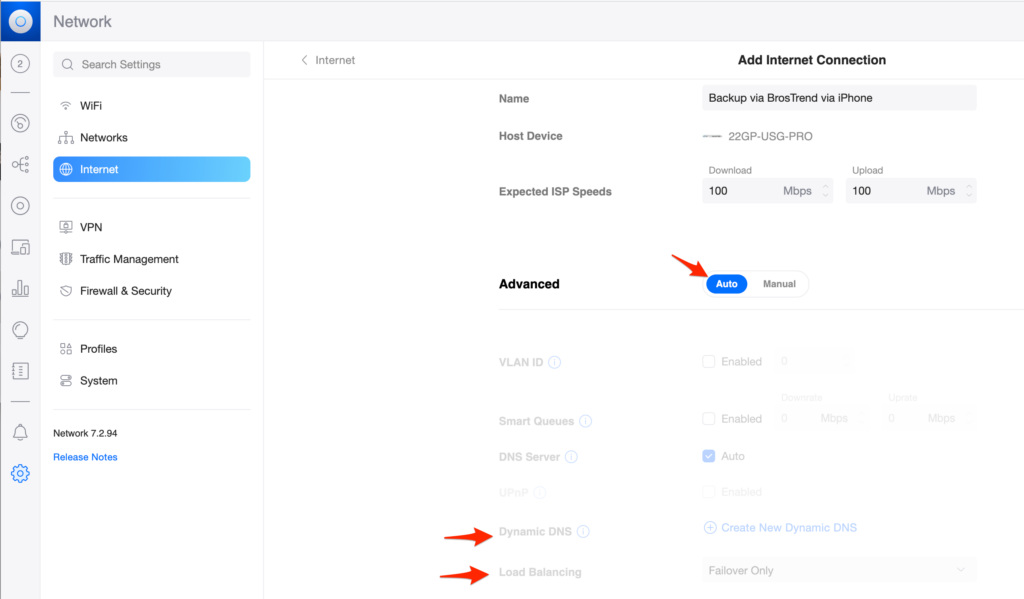Select Firewall & Security menu item
Viewport: 1024px width, 599px height.
pyautogui.click(x=125, y=291)
